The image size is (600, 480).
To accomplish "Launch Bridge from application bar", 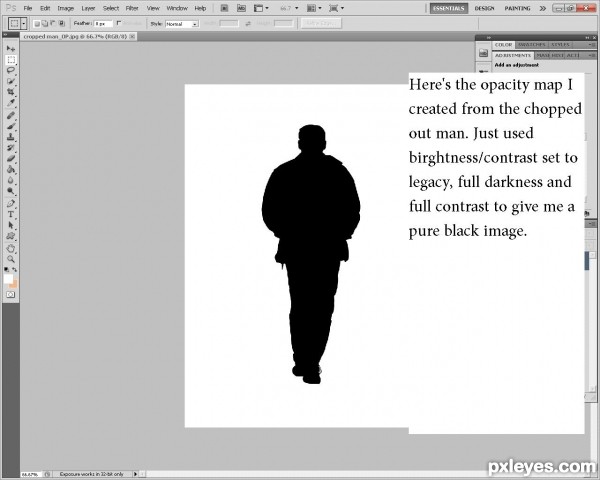I will [225, 8].
